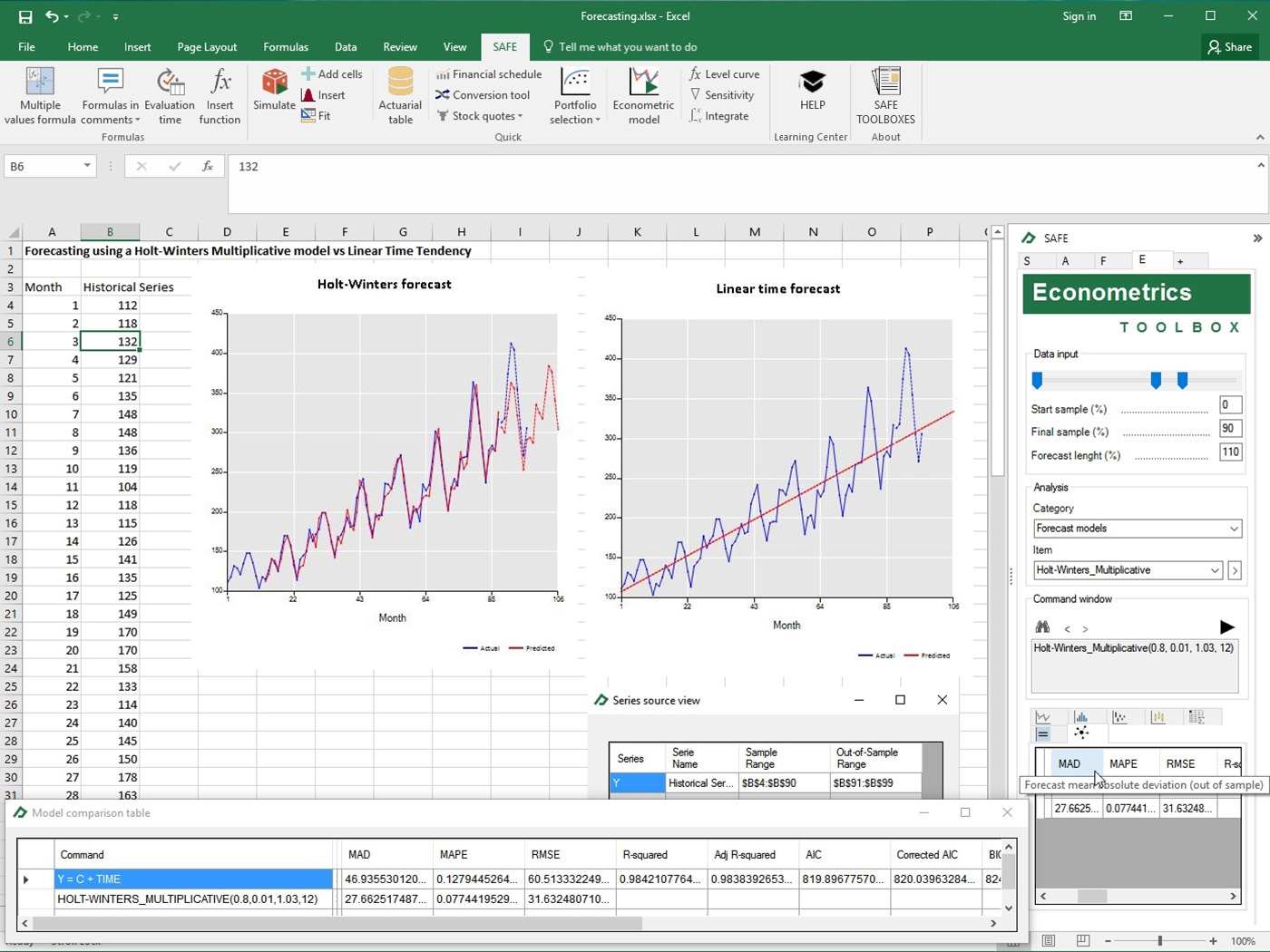1270x952 pixels.
Task: Click the Fit command
Action: [316, 116]
